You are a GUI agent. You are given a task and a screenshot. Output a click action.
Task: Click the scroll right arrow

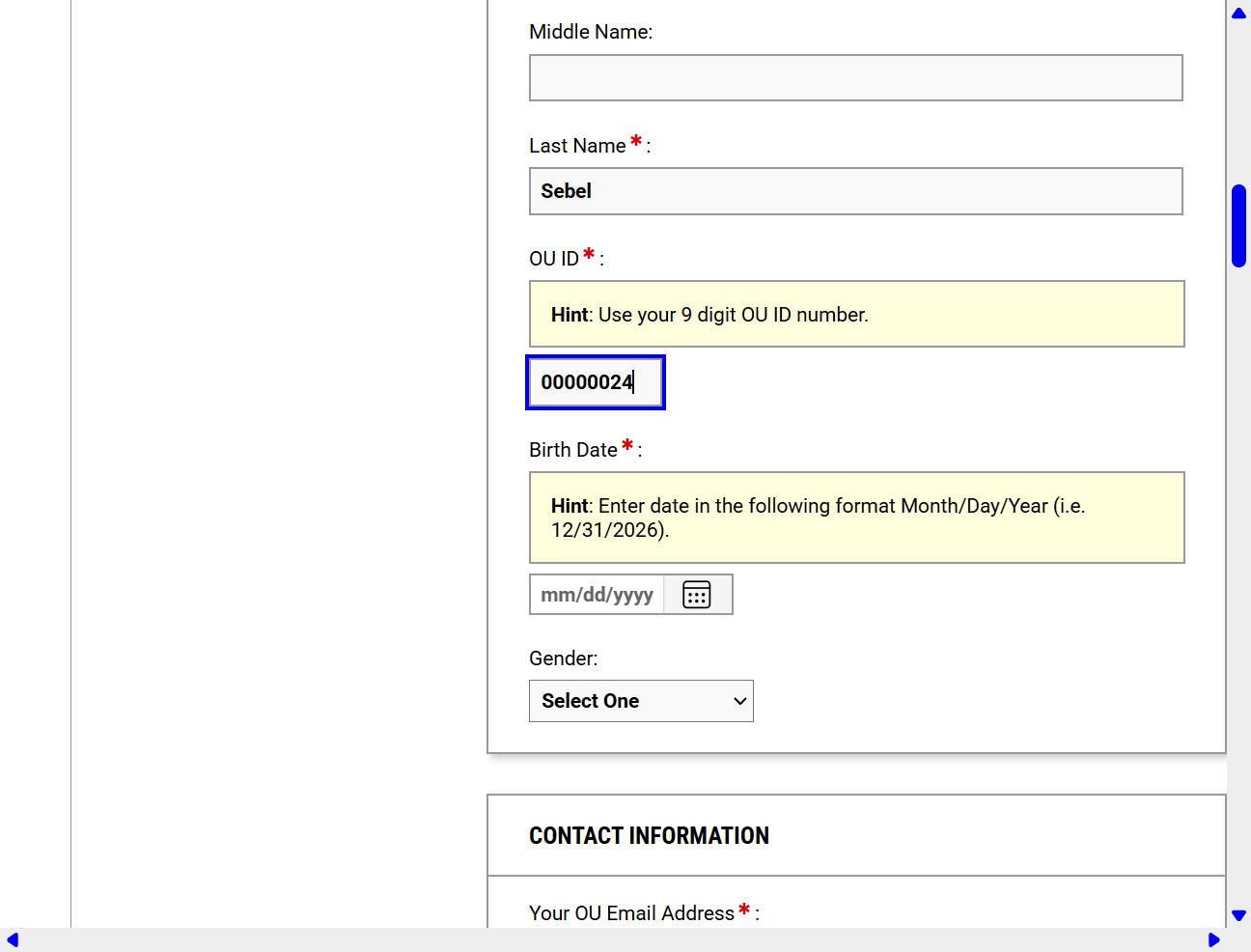pyautogui.click(x=1213, y=940)
